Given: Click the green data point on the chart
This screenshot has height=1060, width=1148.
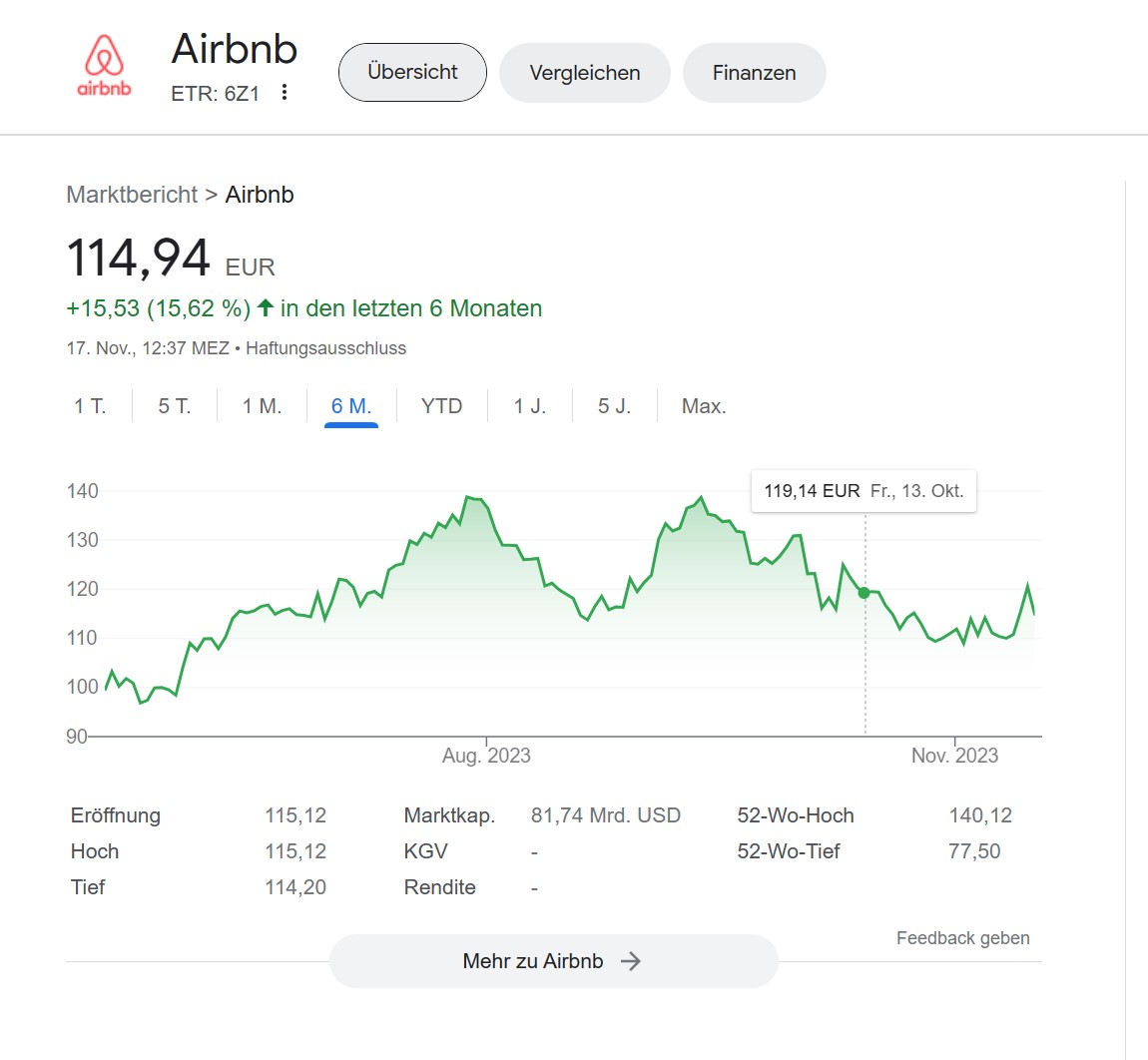Looking at the screenshot, I should [863, 593].
